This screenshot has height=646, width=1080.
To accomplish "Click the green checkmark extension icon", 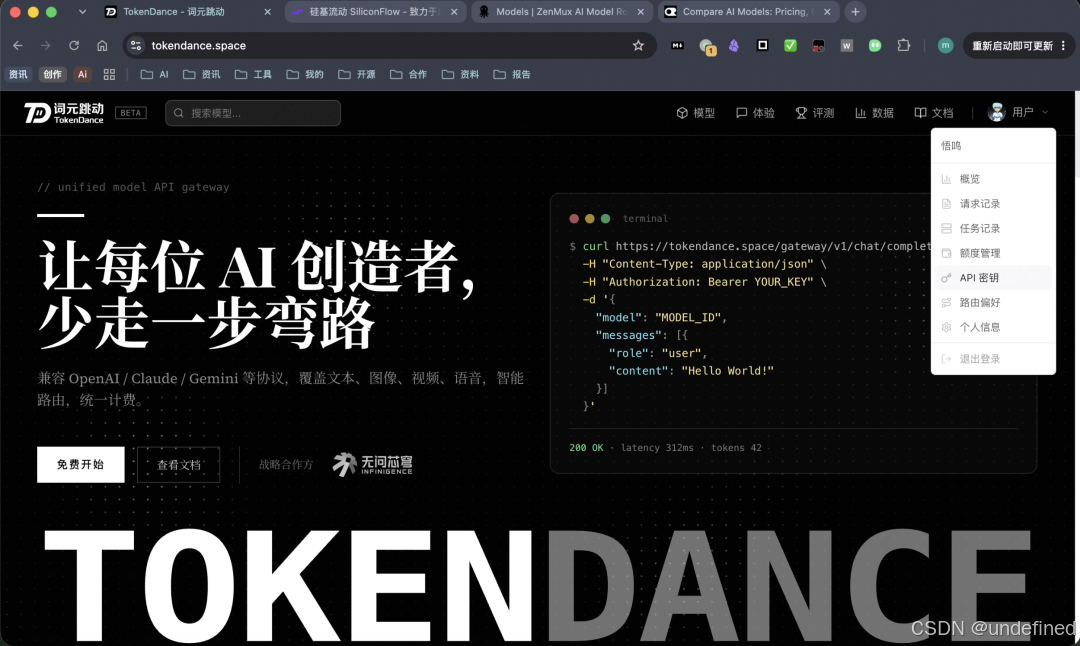I will point(791,45).
